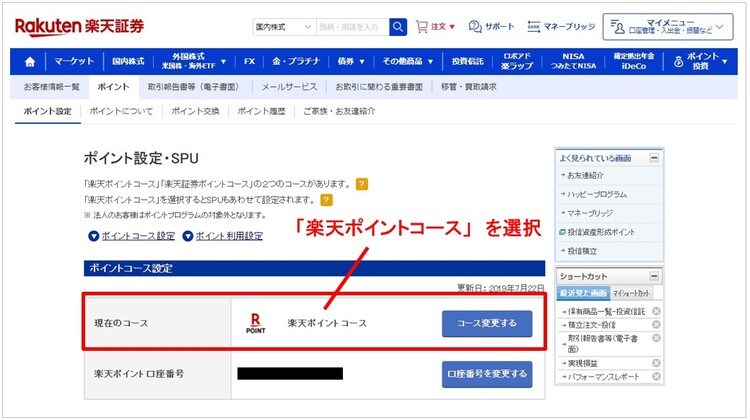
Task: Click yellow help icon beside SPU sentence
Action: (326, 200)
